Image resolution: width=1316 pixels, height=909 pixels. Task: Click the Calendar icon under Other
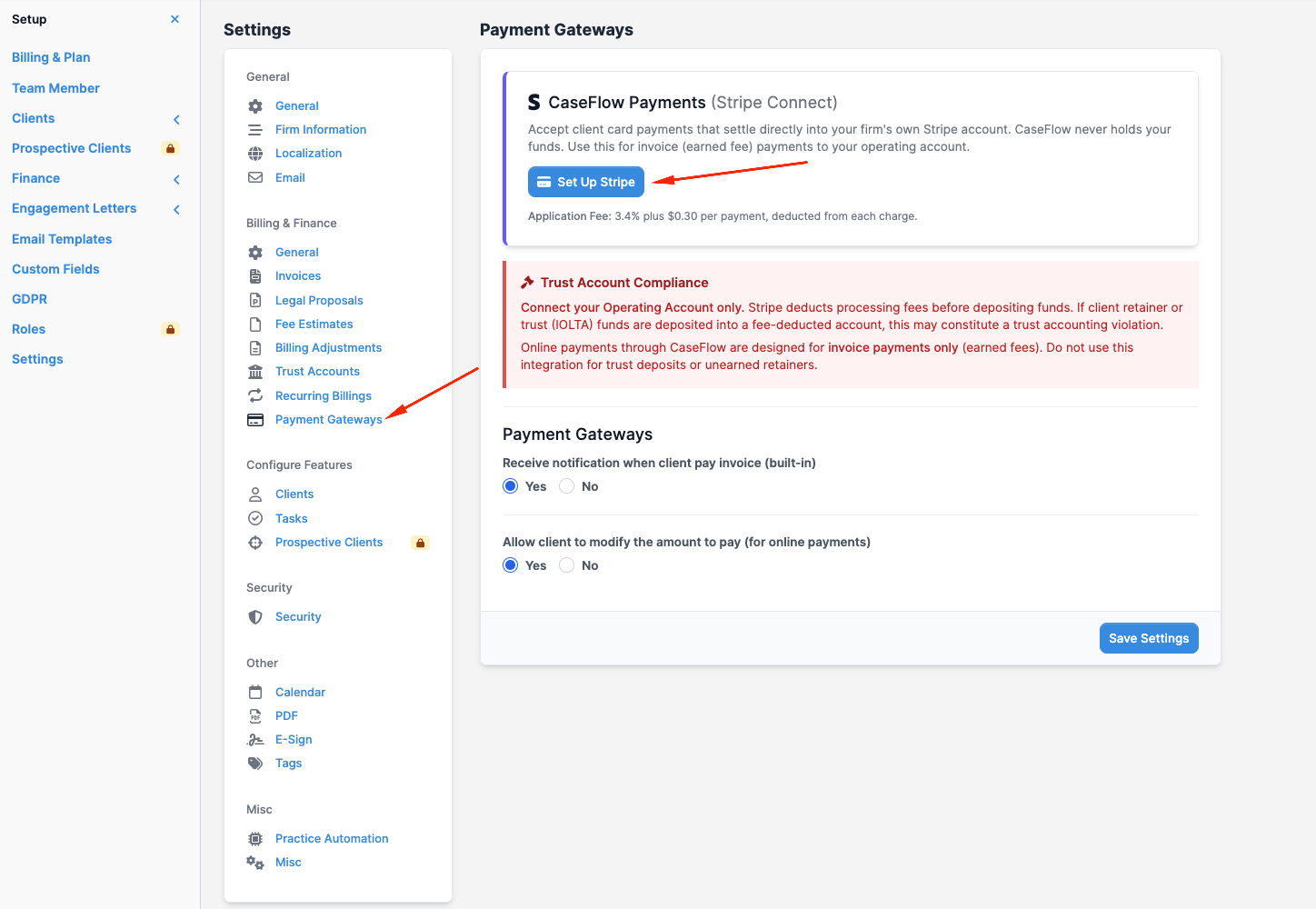255,693
